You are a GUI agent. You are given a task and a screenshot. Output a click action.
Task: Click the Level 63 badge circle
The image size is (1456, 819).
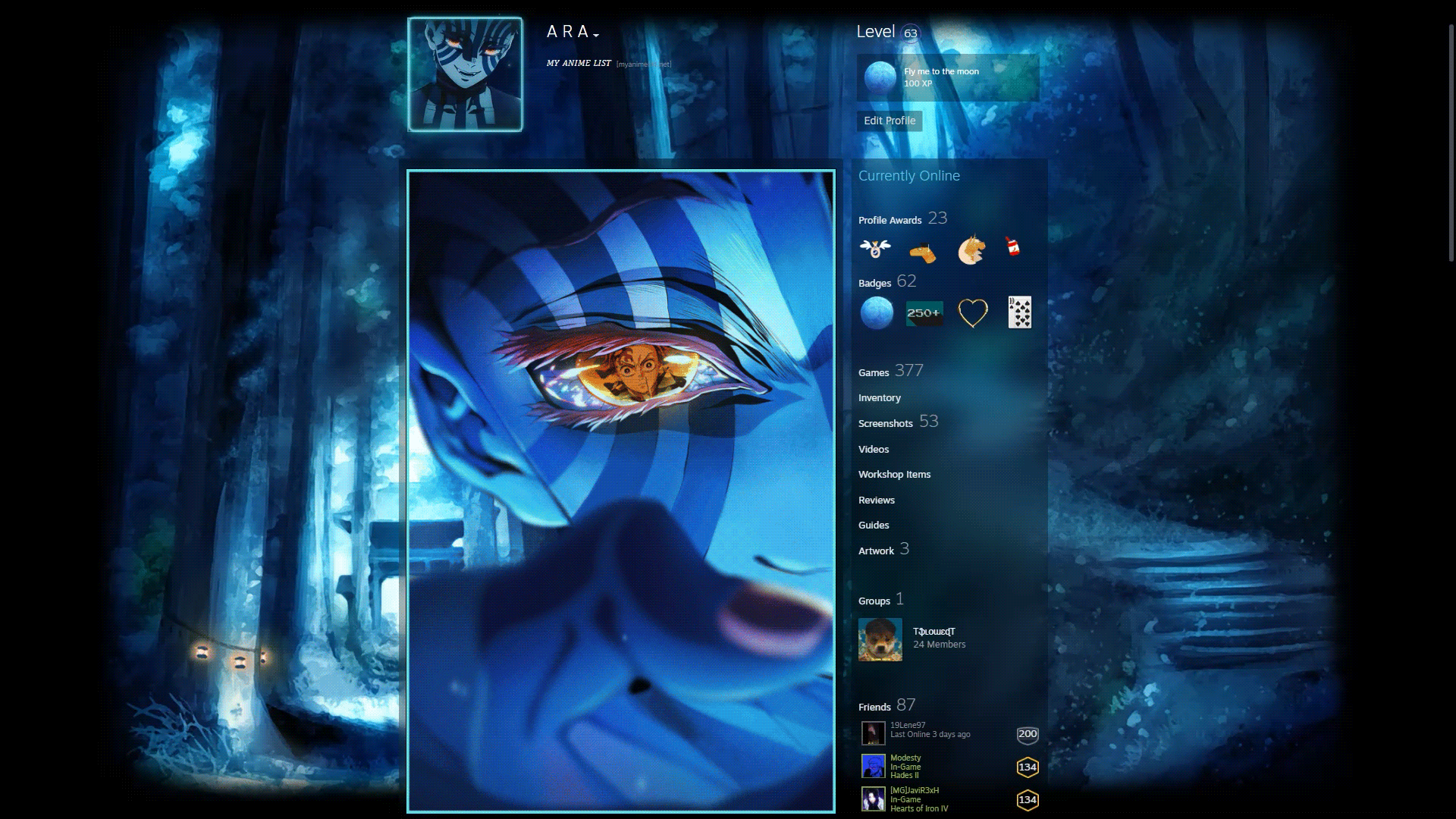tap(911, 33)
